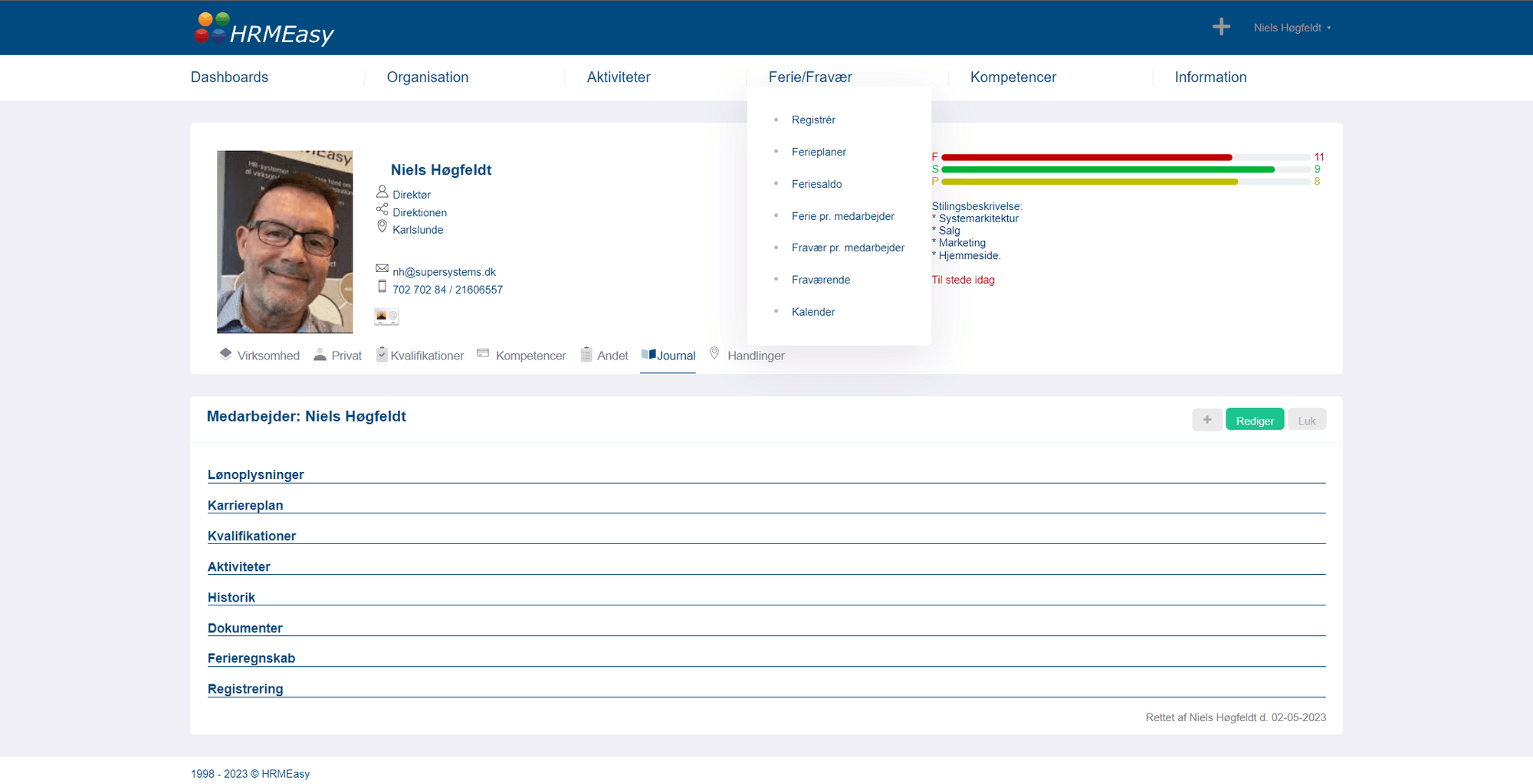1533x784 pixels.
Task: Click the green S progress bar
Action: pos(1108,169)
